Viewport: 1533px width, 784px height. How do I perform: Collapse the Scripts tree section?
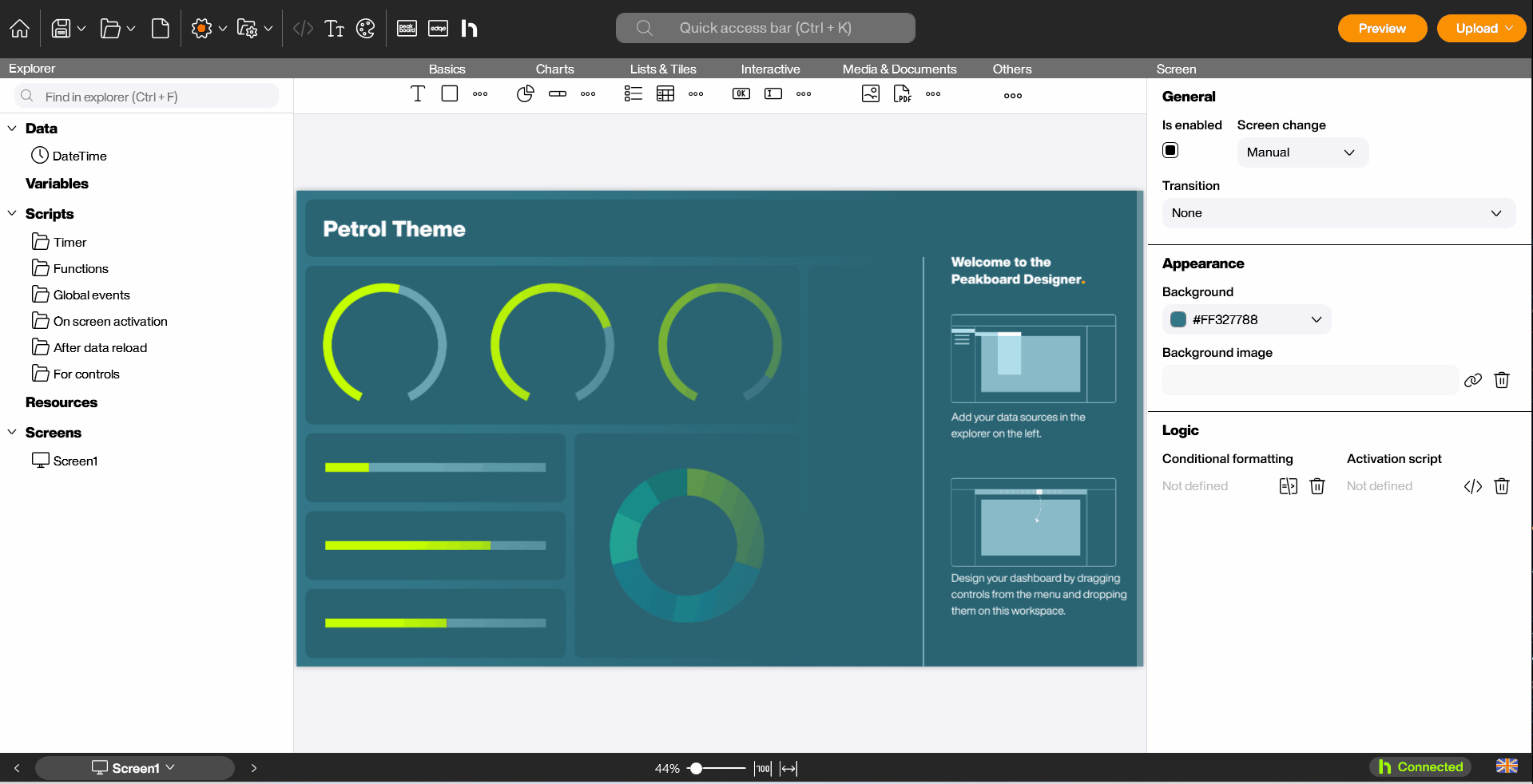click(x=12, y=214)
